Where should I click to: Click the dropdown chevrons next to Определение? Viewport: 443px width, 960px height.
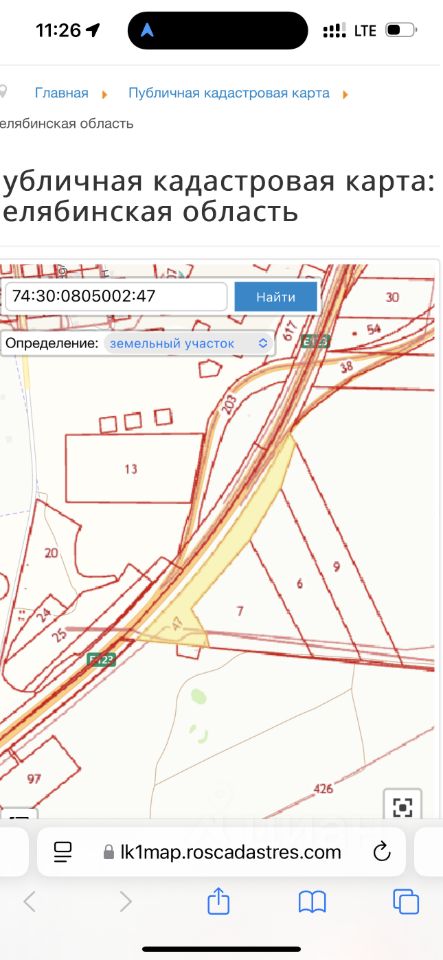coord(262,343)
